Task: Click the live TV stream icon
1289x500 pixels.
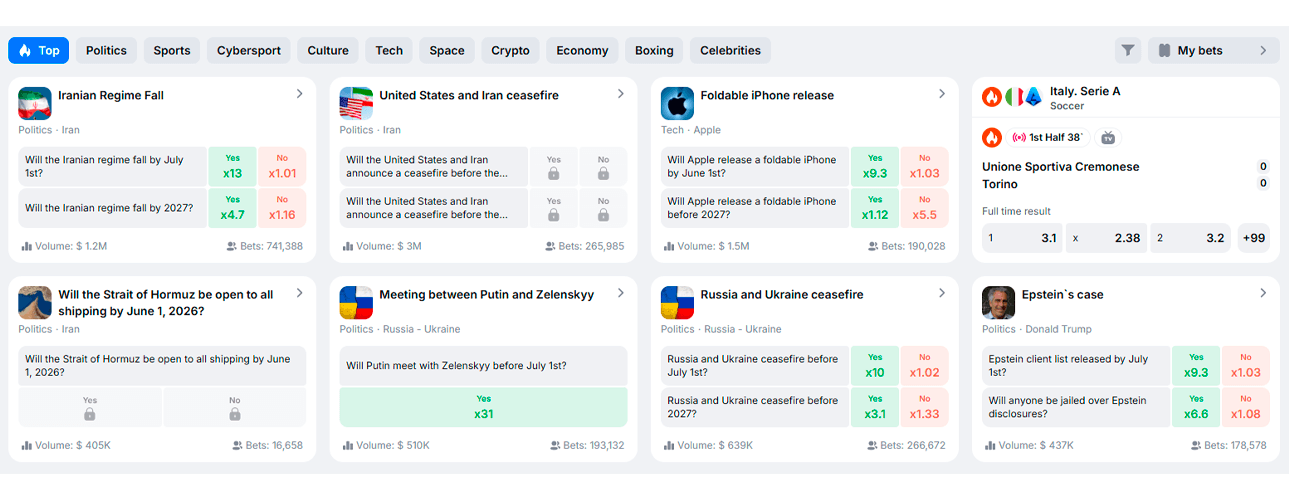Action: pos(1108,138)
